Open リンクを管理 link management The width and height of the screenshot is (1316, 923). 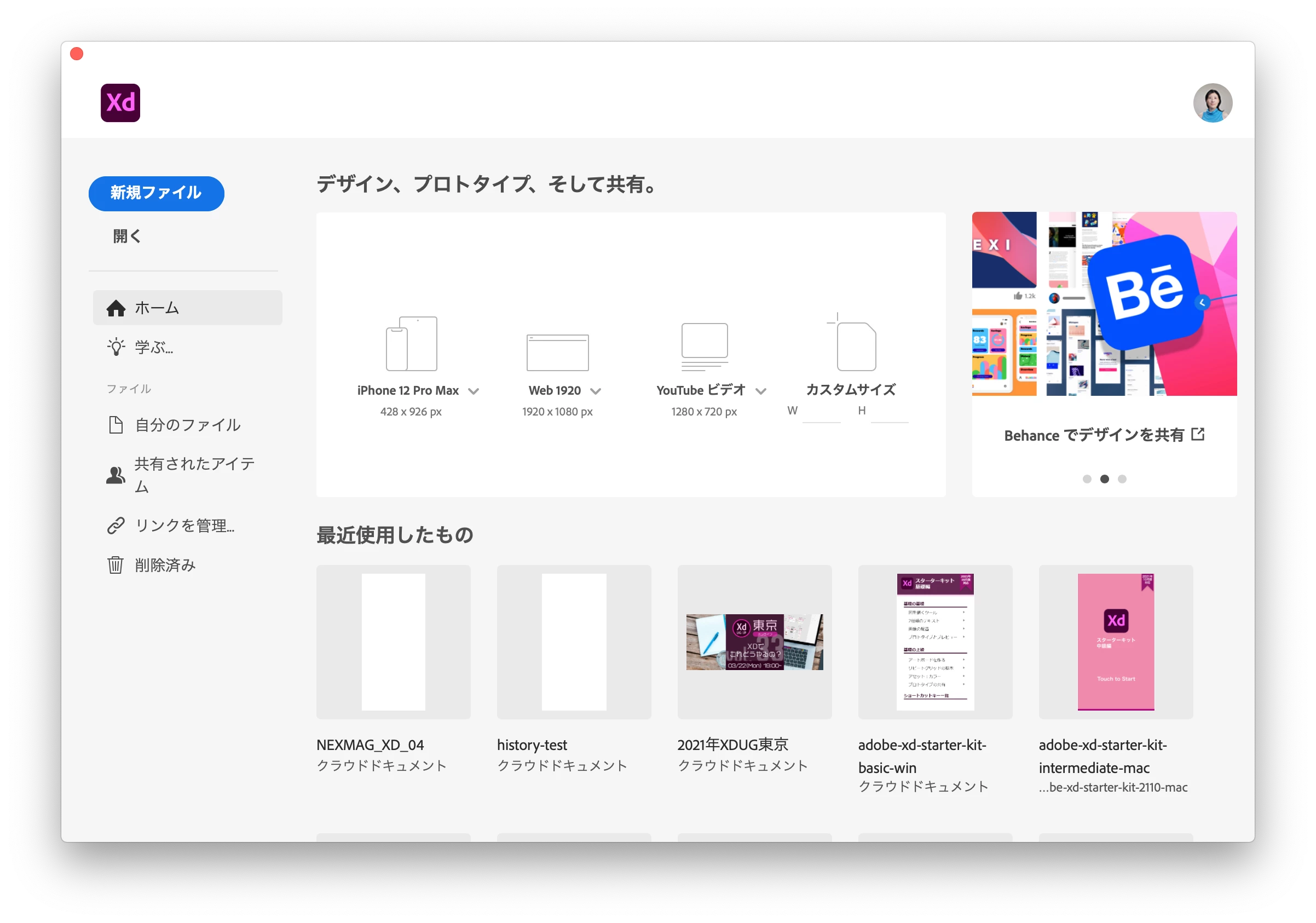(x=183, y=526)
